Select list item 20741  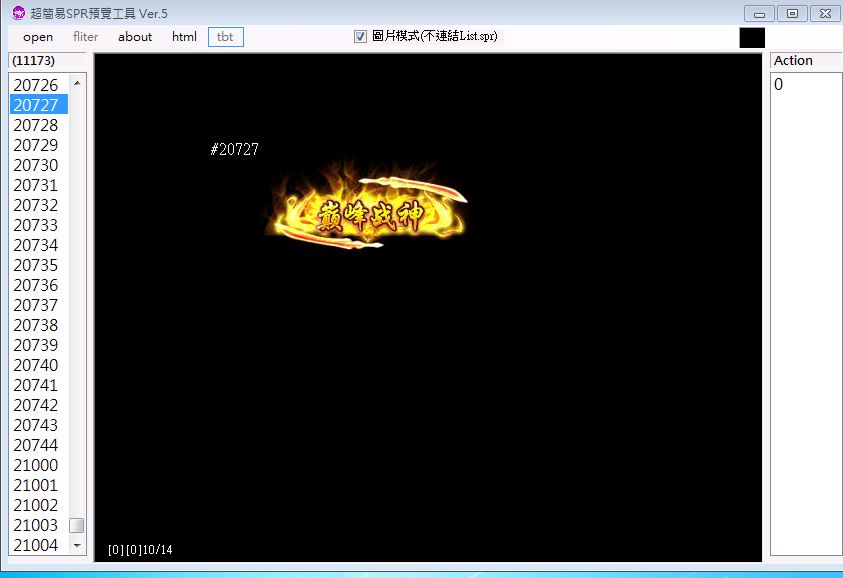[x=39, y=385]
